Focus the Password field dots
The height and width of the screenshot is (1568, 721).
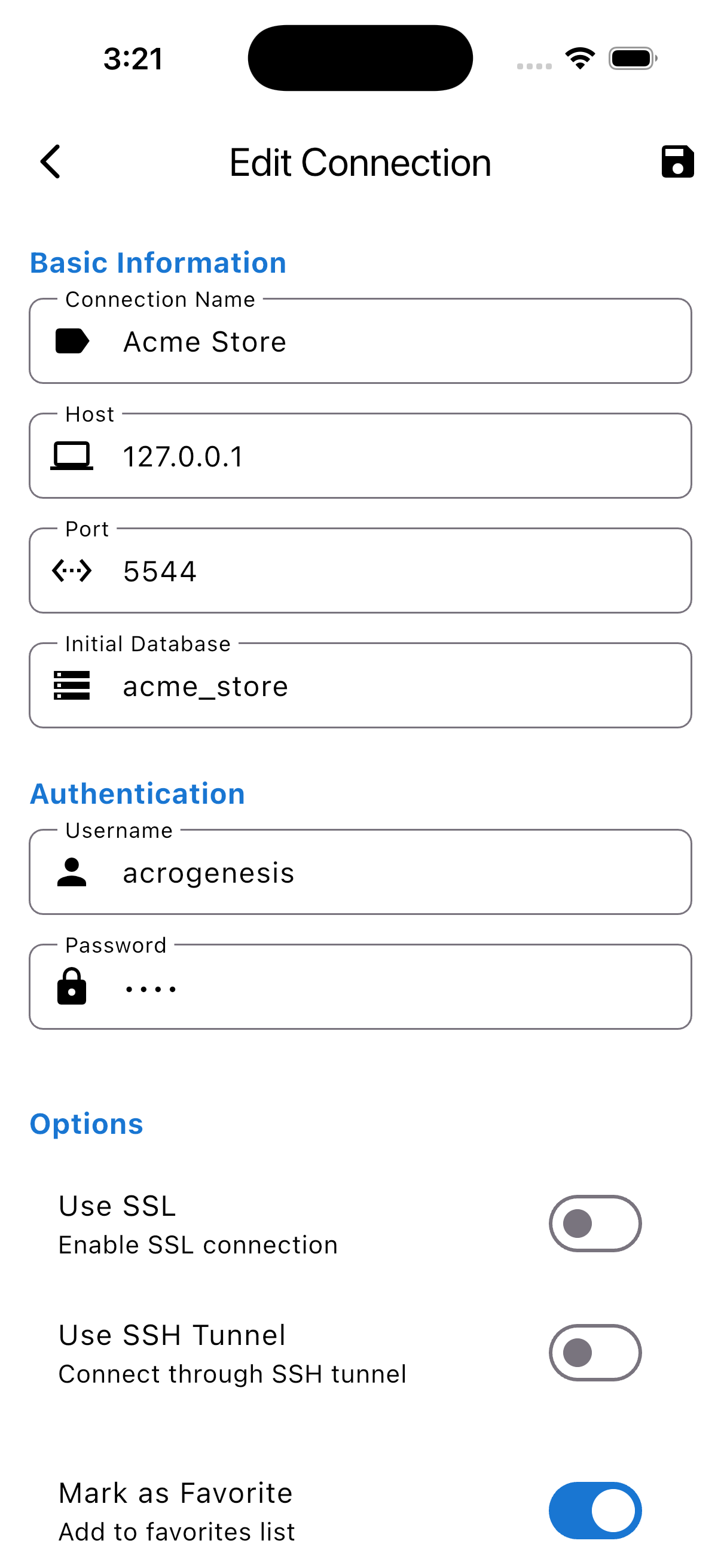(360, 986)
